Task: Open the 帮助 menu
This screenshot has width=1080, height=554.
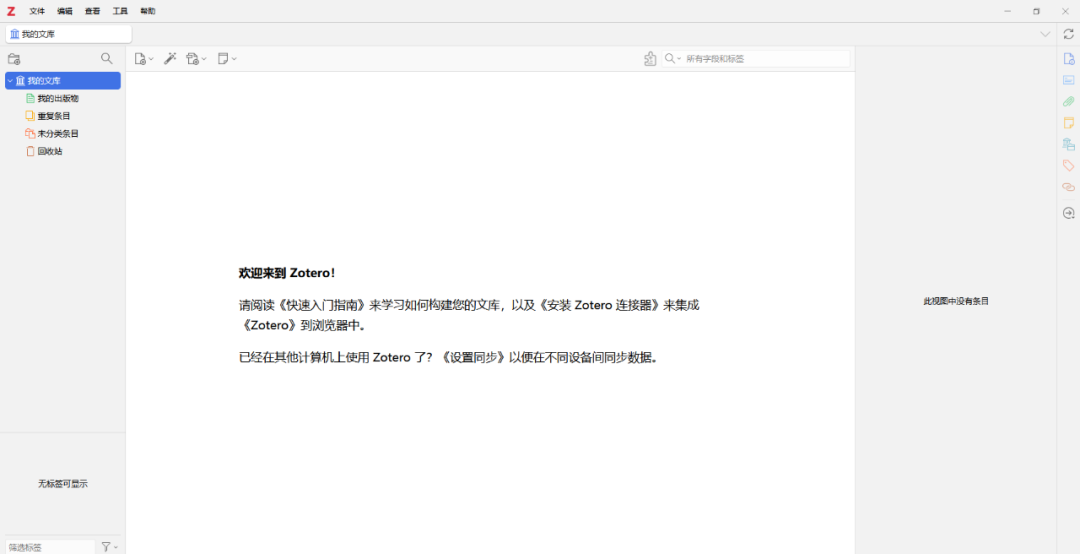Action: 147,11
